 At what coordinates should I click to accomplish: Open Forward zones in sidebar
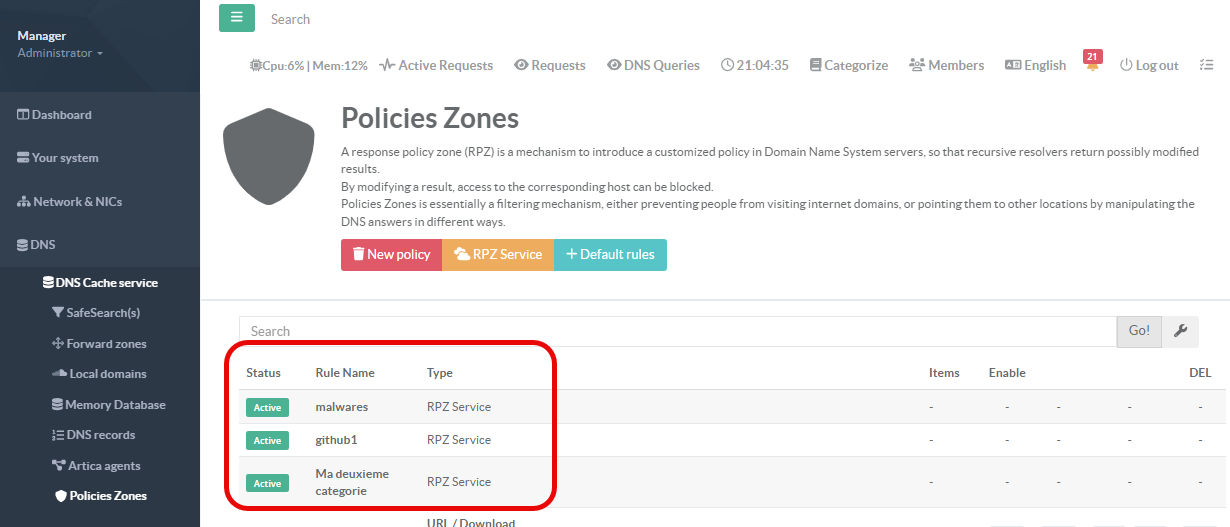[106, 344]
